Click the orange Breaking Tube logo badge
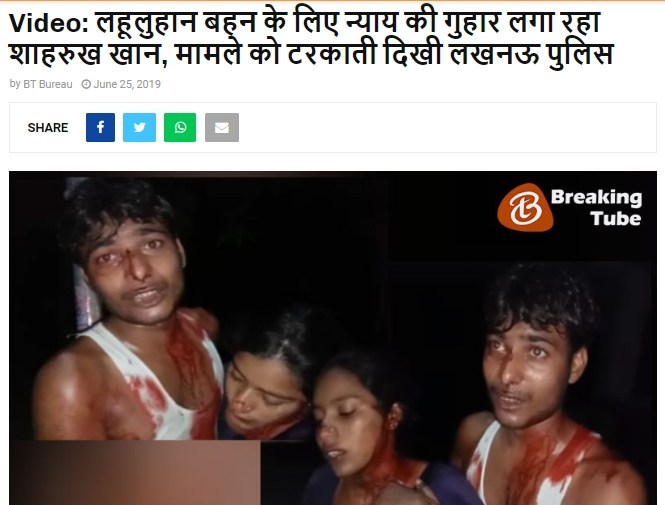Image resolution: width=665 pixels, height=505 pixels. pos(525,207)
